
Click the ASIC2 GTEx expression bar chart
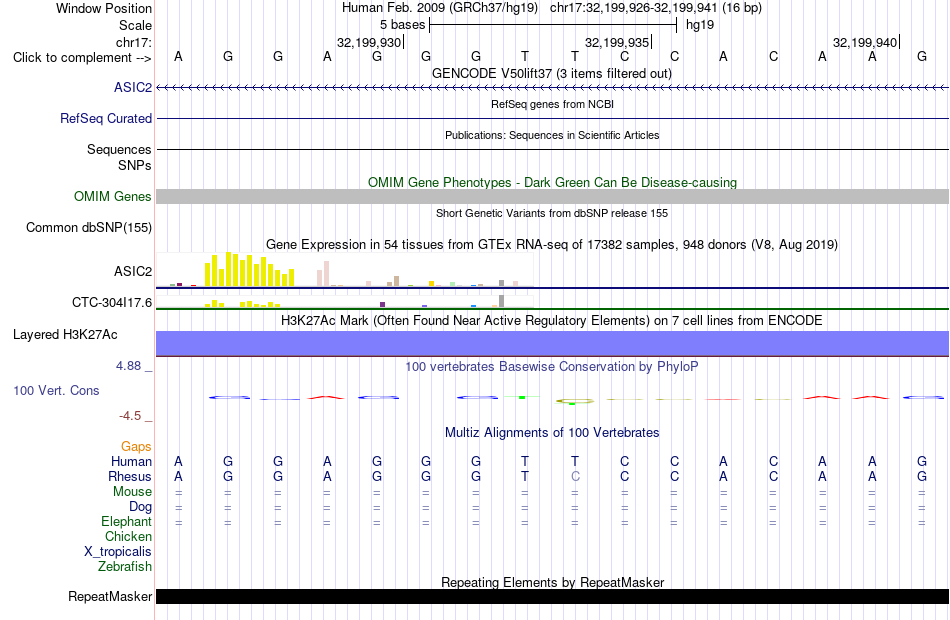click(345, 270)
